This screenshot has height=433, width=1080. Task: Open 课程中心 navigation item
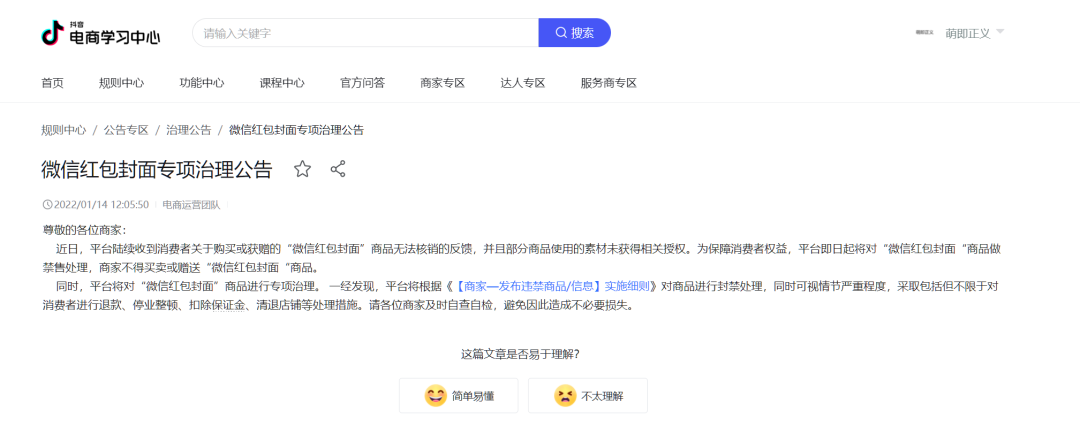pyautogui.click(x=282, y=83)
